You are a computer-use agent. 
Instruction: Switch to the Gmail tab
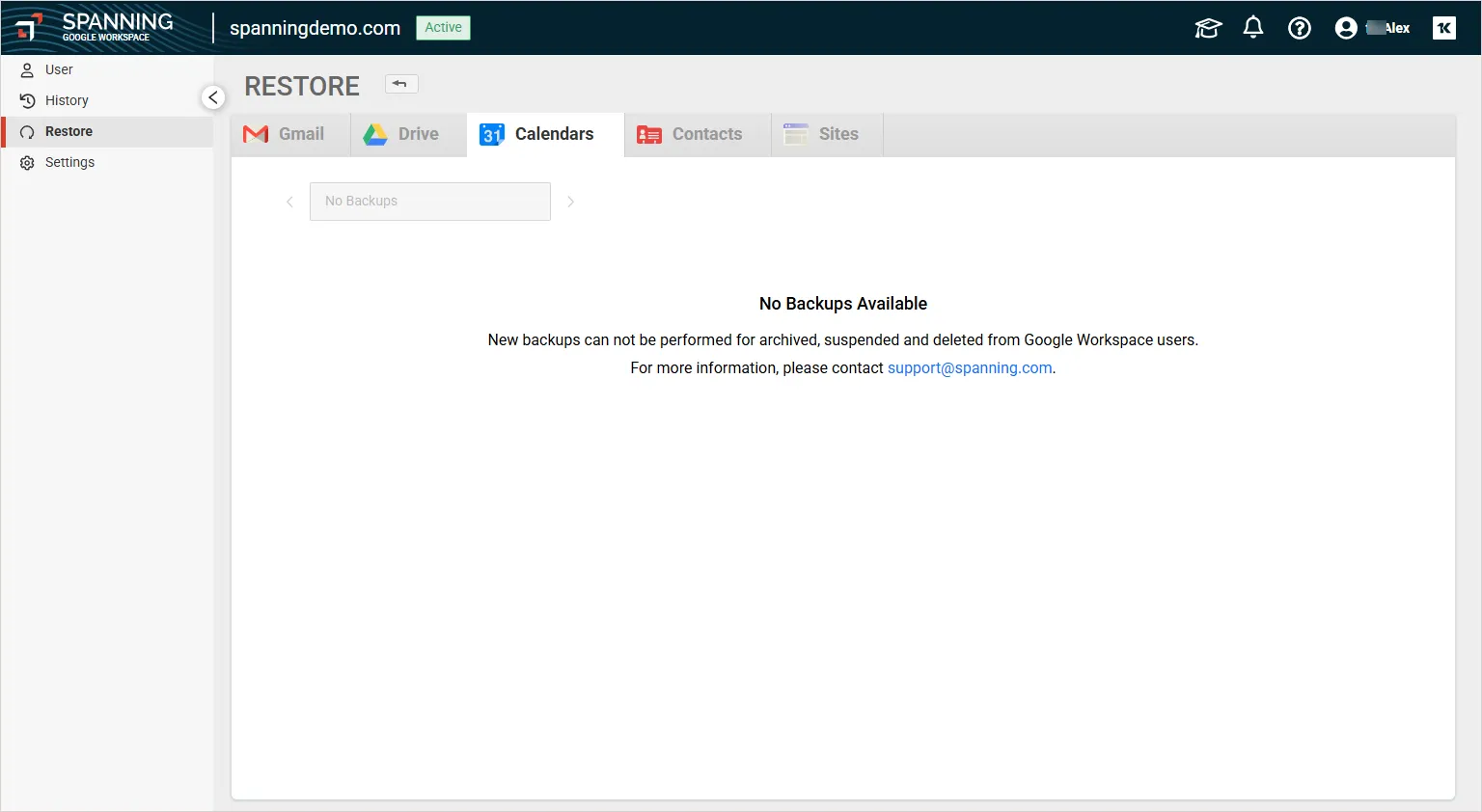(x=285, y=134)
